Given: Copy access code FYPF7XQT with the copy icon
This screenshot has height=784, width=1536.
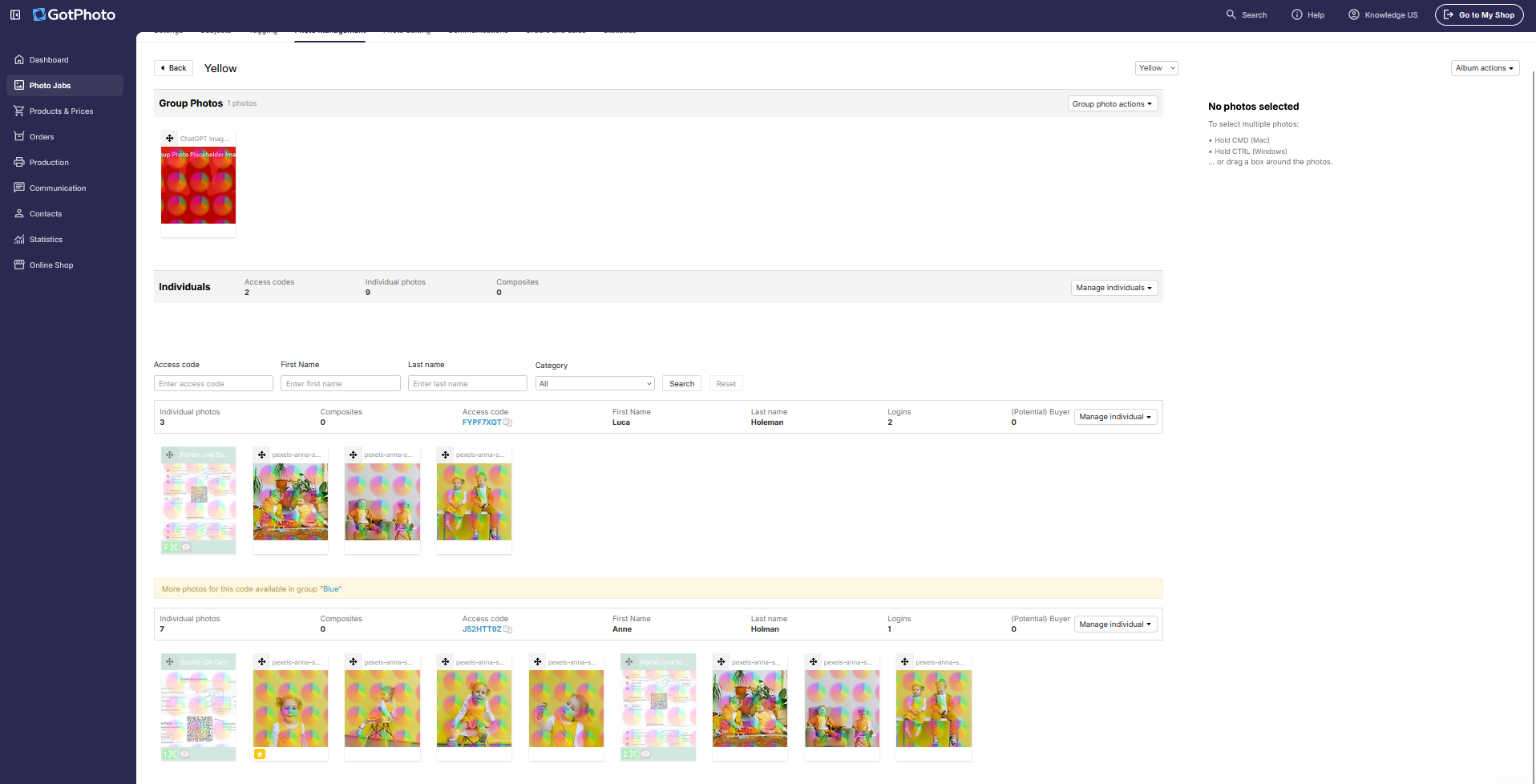Looking at the screenshot, I should coord(508,422).
